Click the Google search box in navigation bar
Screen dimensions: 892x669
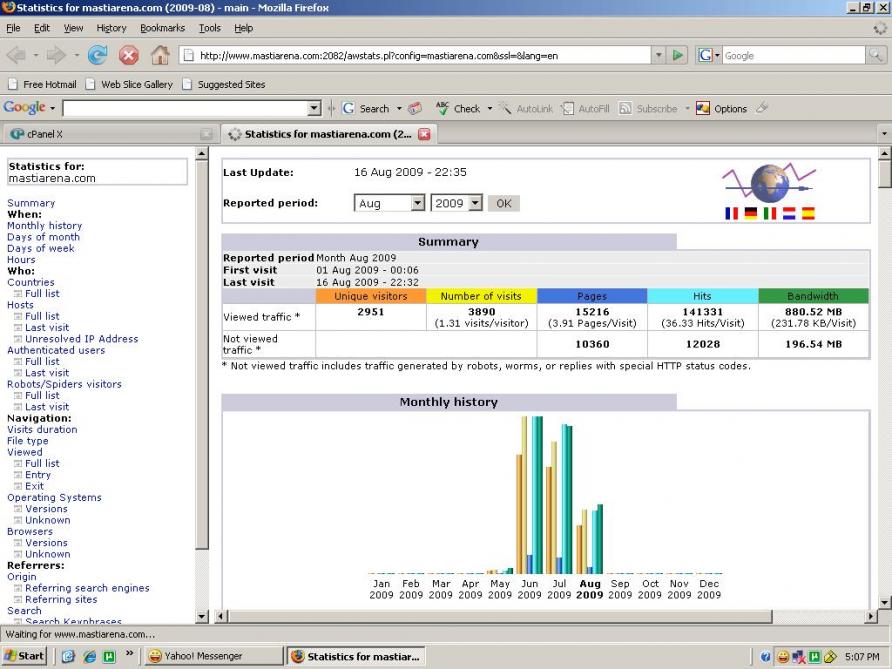click(x=792, y=56)
